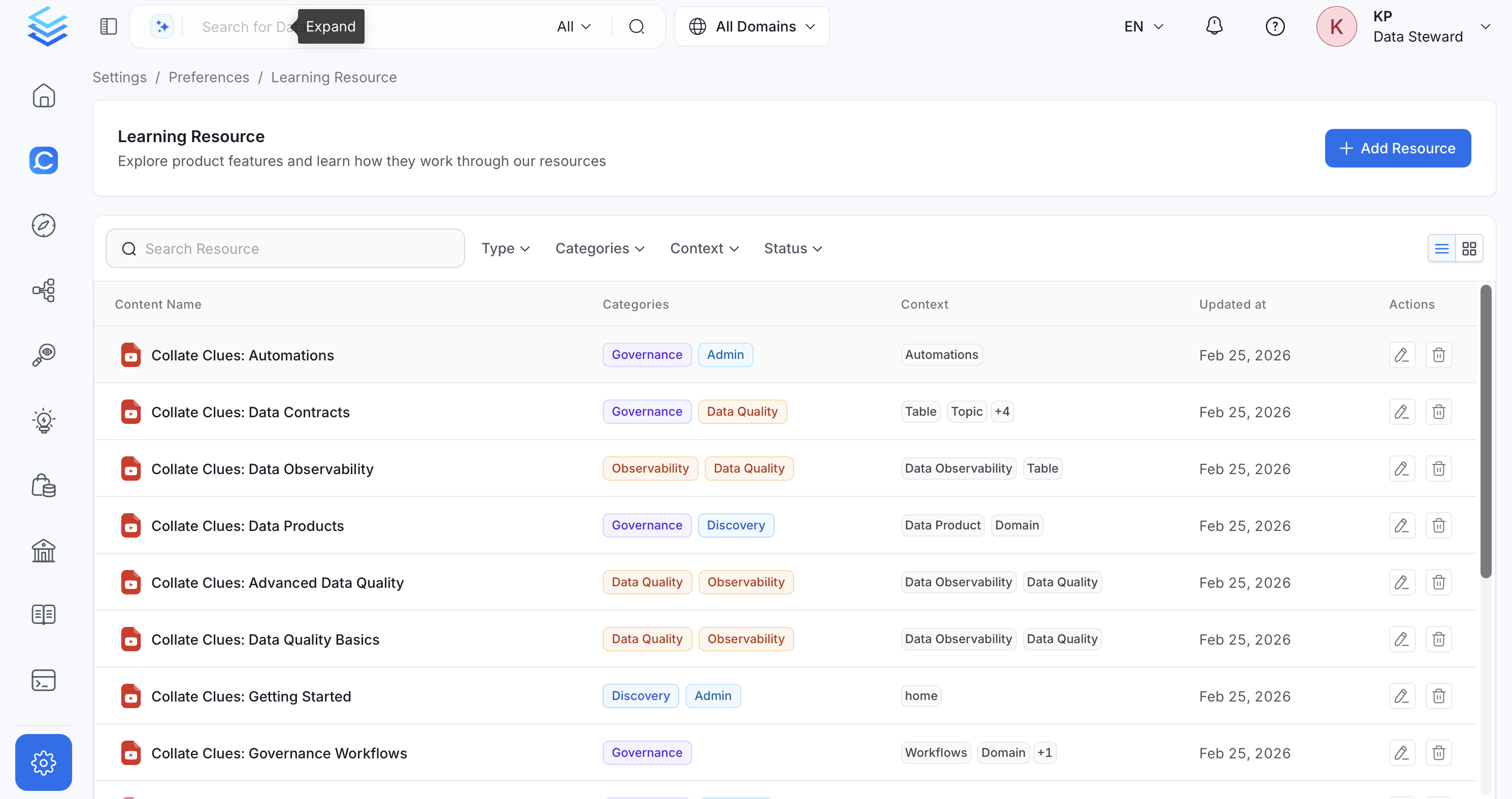This screenshot has height=799, width=1512.
Task: Go to Home in the sidebar
Action: 44,95
